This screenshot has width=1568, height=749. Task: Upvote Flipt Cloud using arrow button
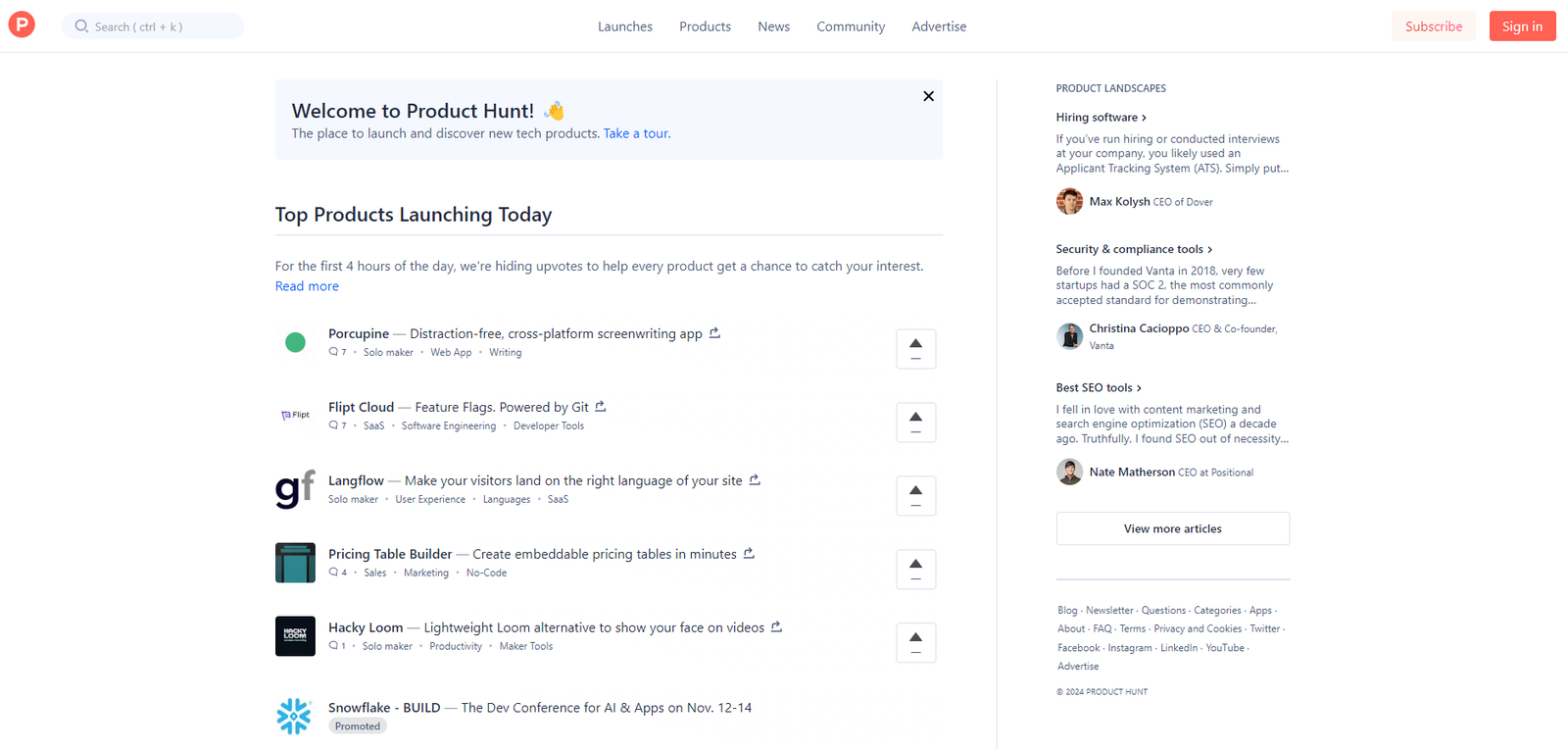point(915,423)
